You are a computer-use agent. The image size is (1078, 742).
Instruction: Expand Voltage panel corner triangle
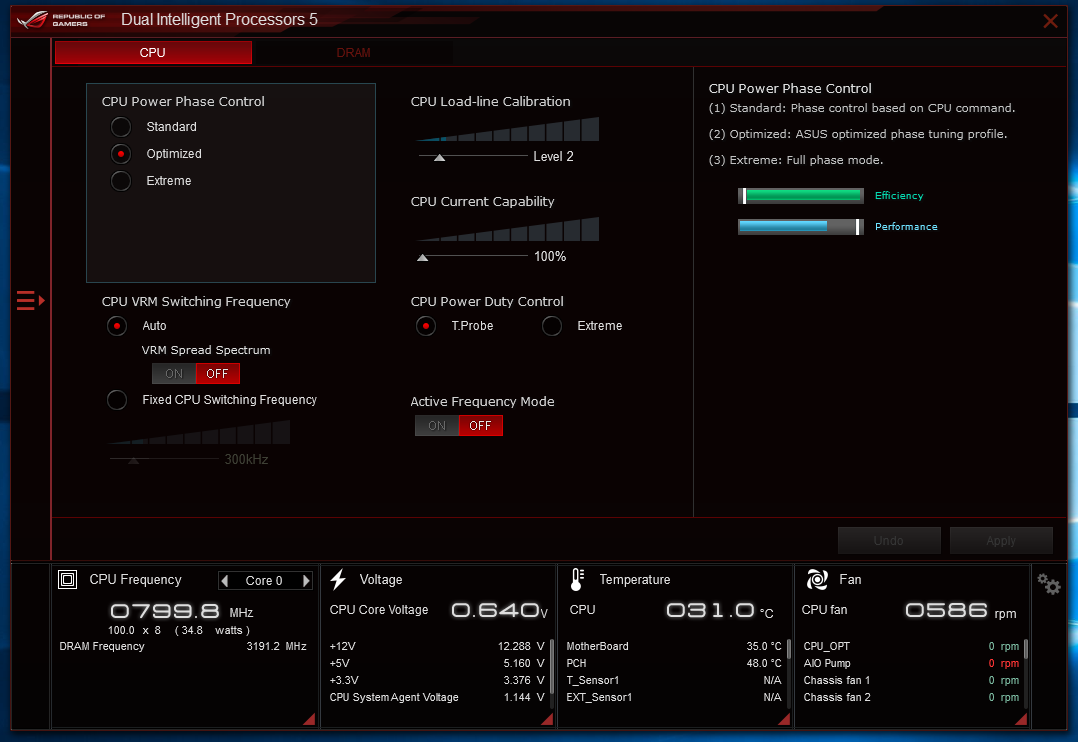[547, 719]
